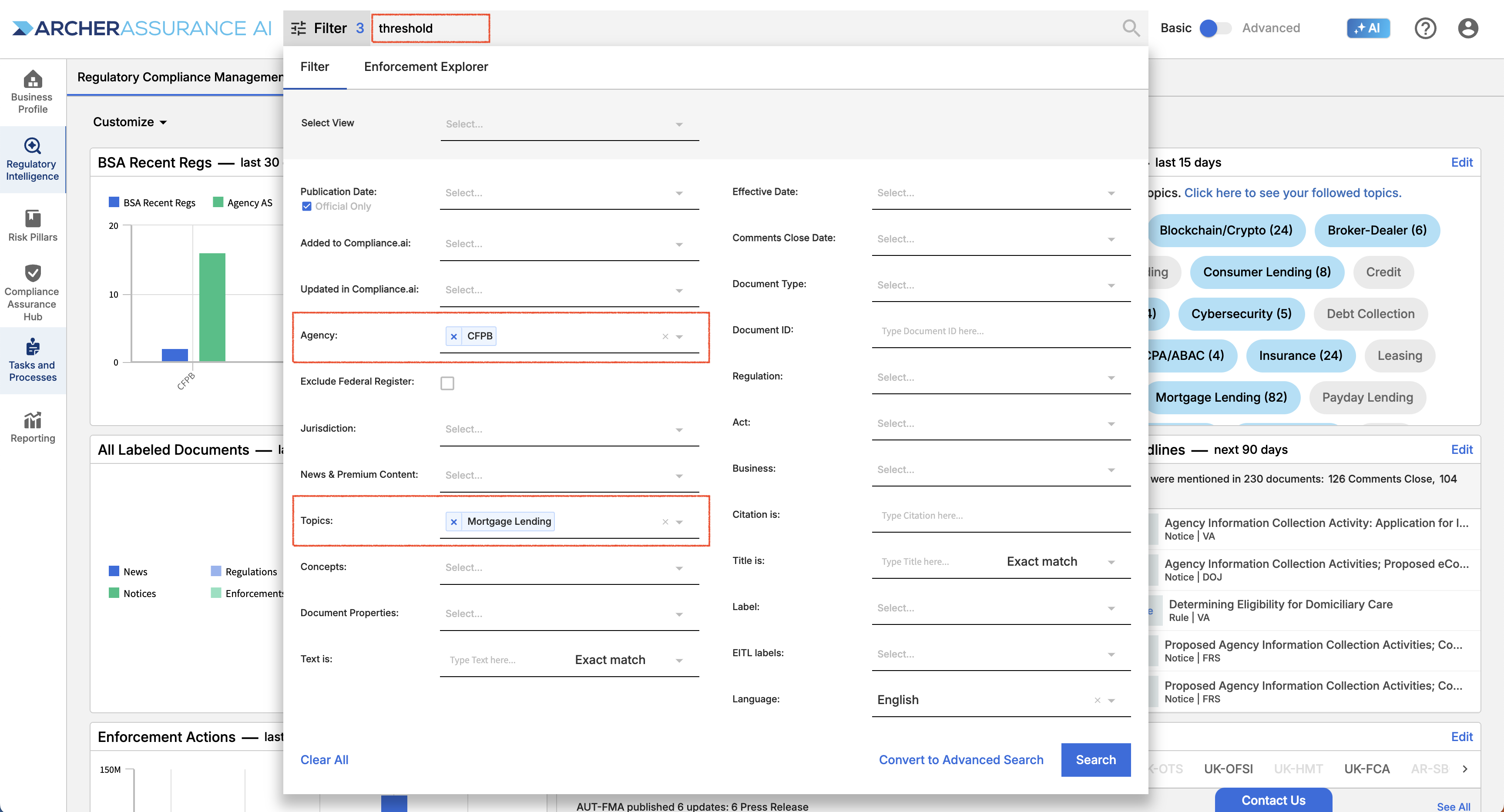Open Tasks and Processes in sidebar
The width and height of the screenshot is (1504, 812).
coord(33,360)
